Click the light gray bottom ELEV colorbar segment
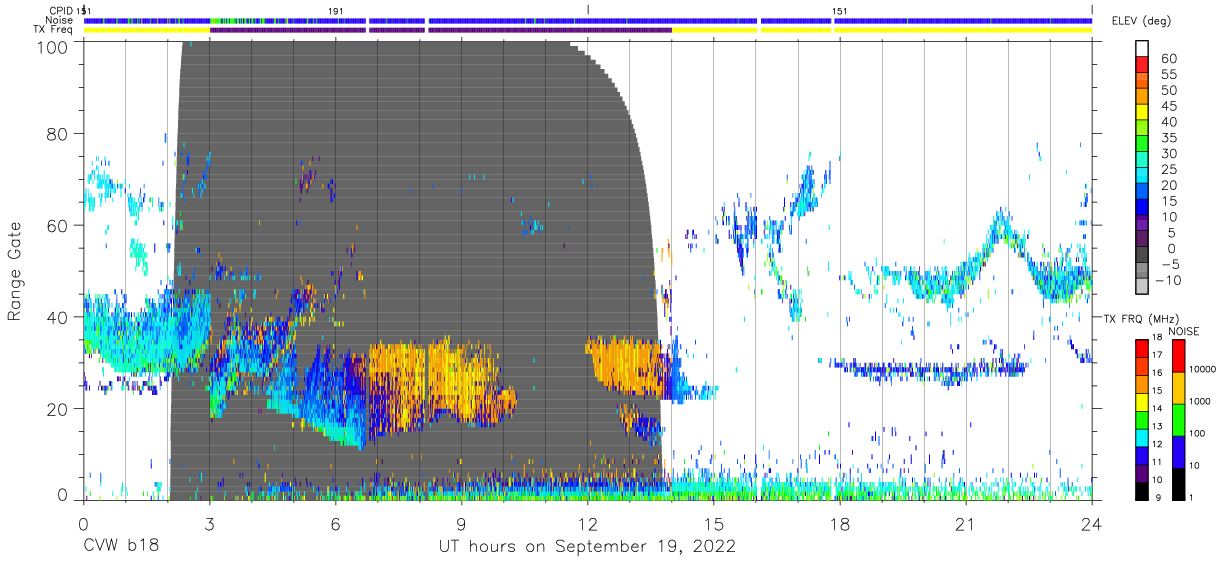Viewport: 1228px width, 567px height. click(1143, 285)
